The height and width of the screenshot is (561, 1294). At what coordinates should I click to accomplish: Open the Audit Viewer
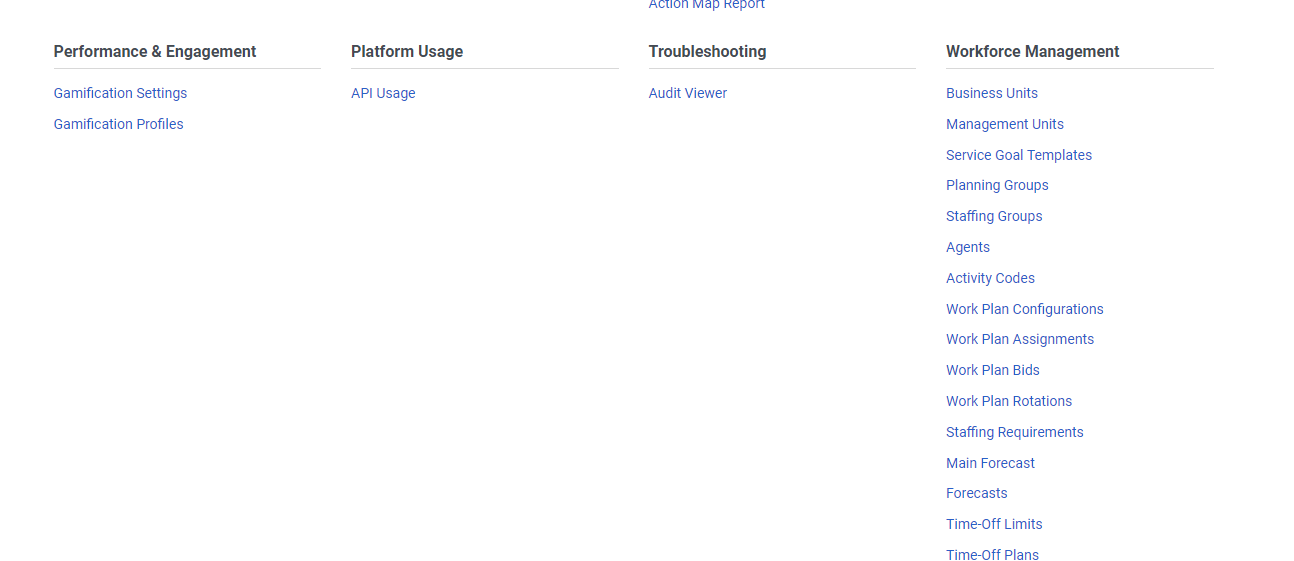687,93
